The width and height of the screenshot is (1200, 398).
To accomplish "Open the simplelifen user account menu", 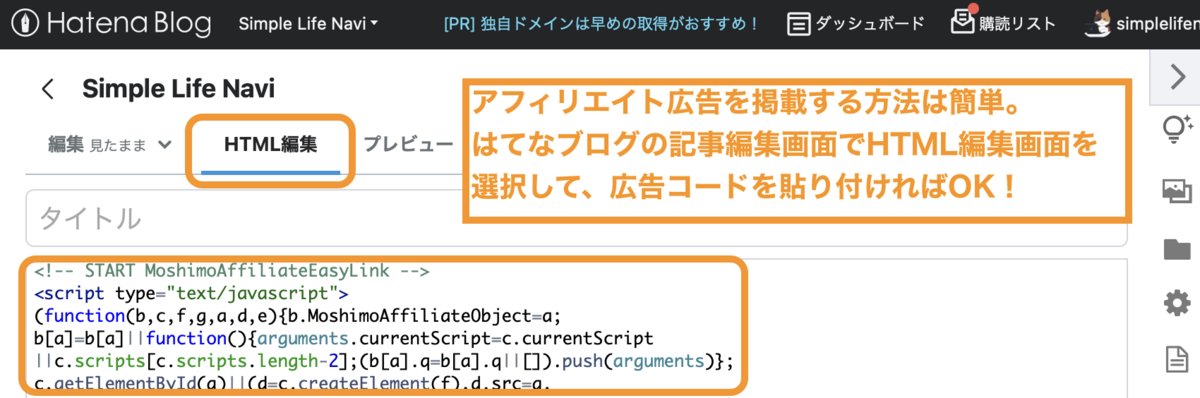I will pyautogui.click(x=1143, y=23).
